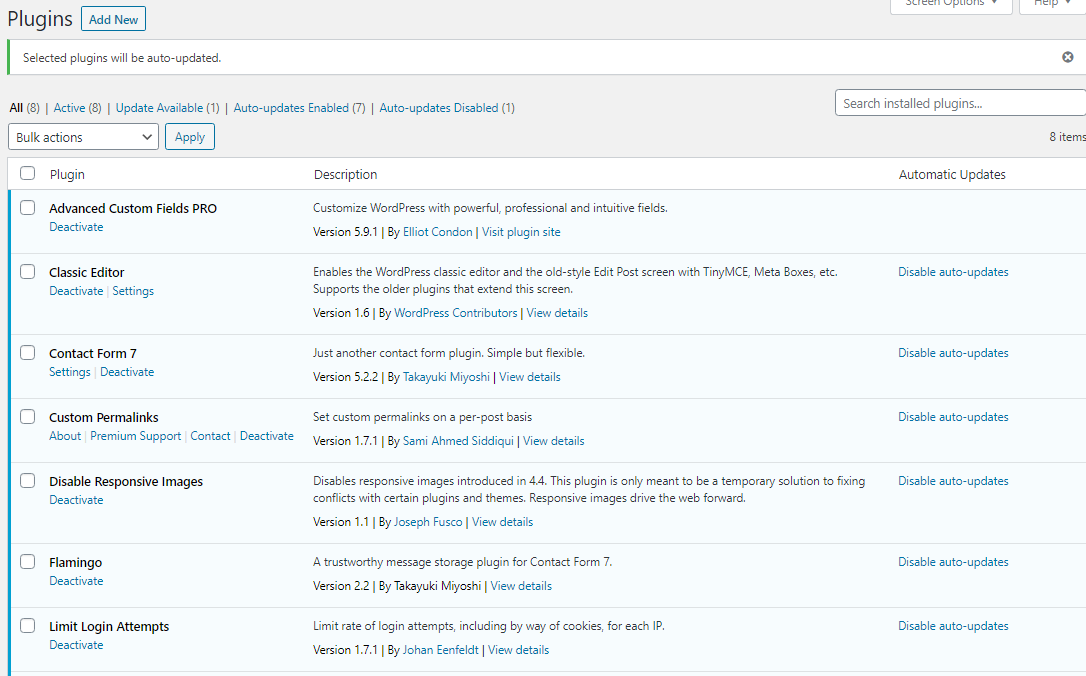
Task: Focus the Search installed plugins field
Action: pyautogui.click(x=960, y=103)
